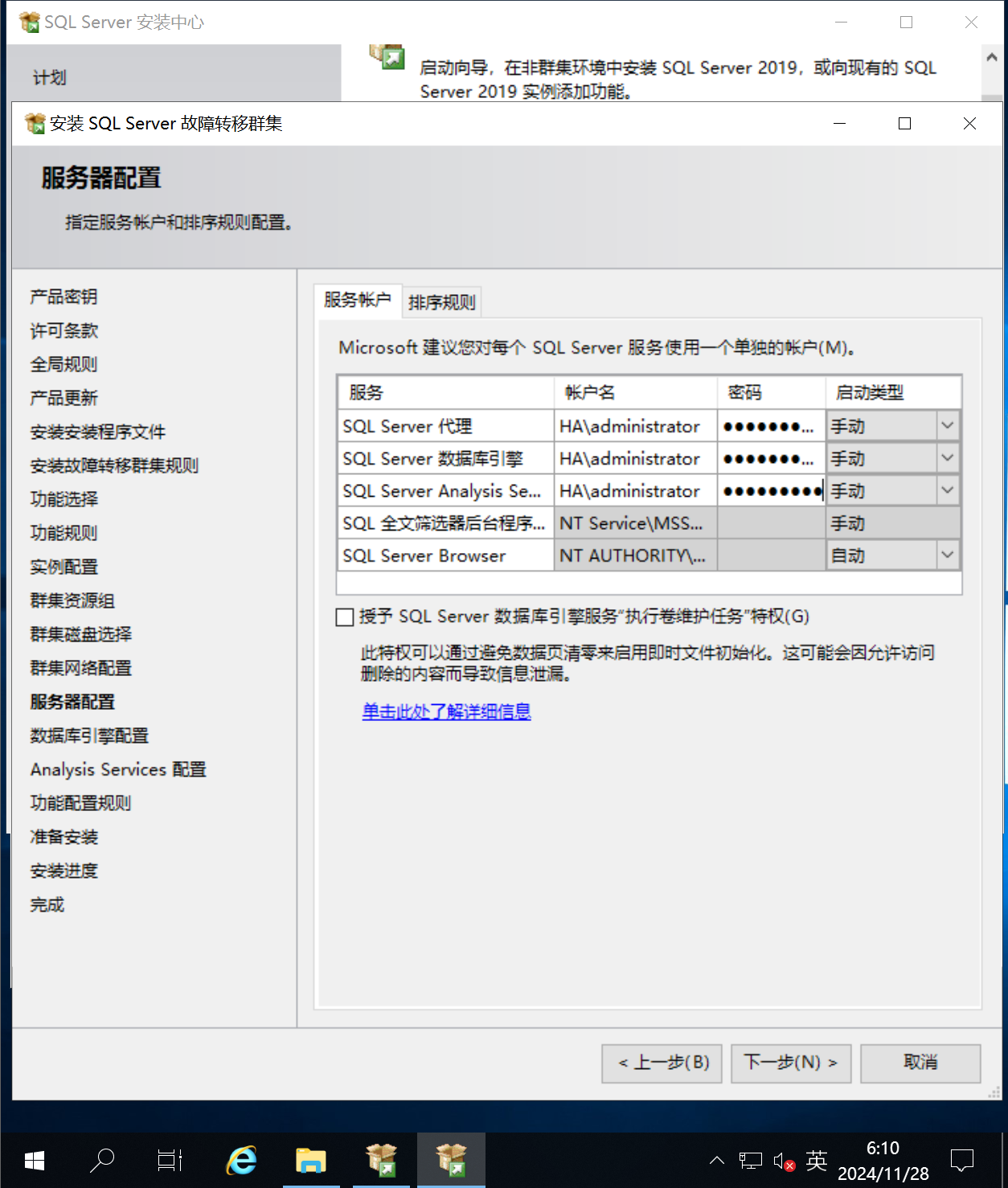Open the taskbar clock and date
This screenshot has height=1188, width=1008.
pos(883,1161)
